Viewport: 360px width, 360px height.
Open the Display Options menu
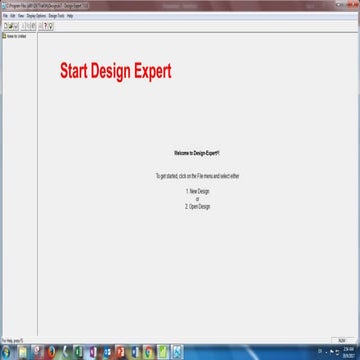click(x=36, y=16)
